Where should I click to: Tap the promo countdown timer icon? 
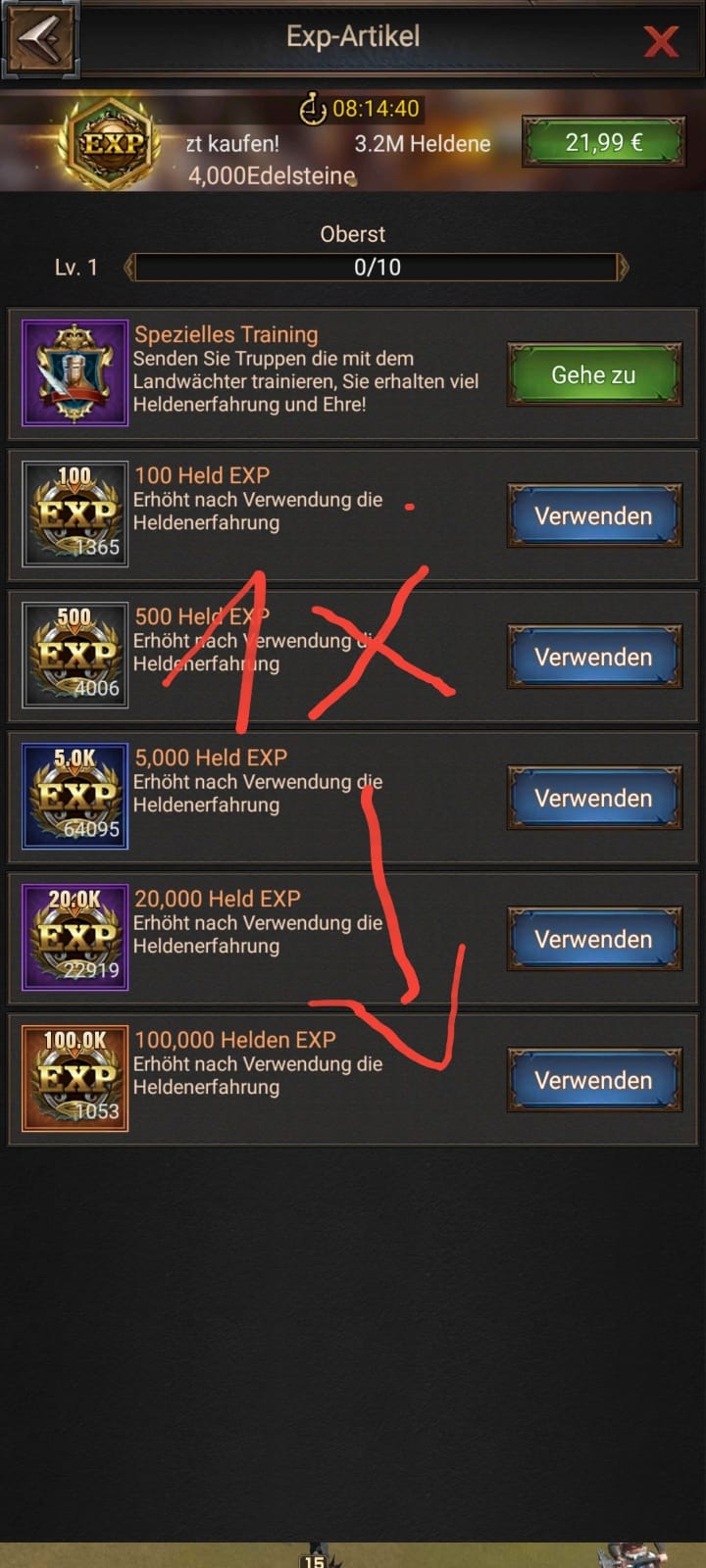[x=312, y=108]
